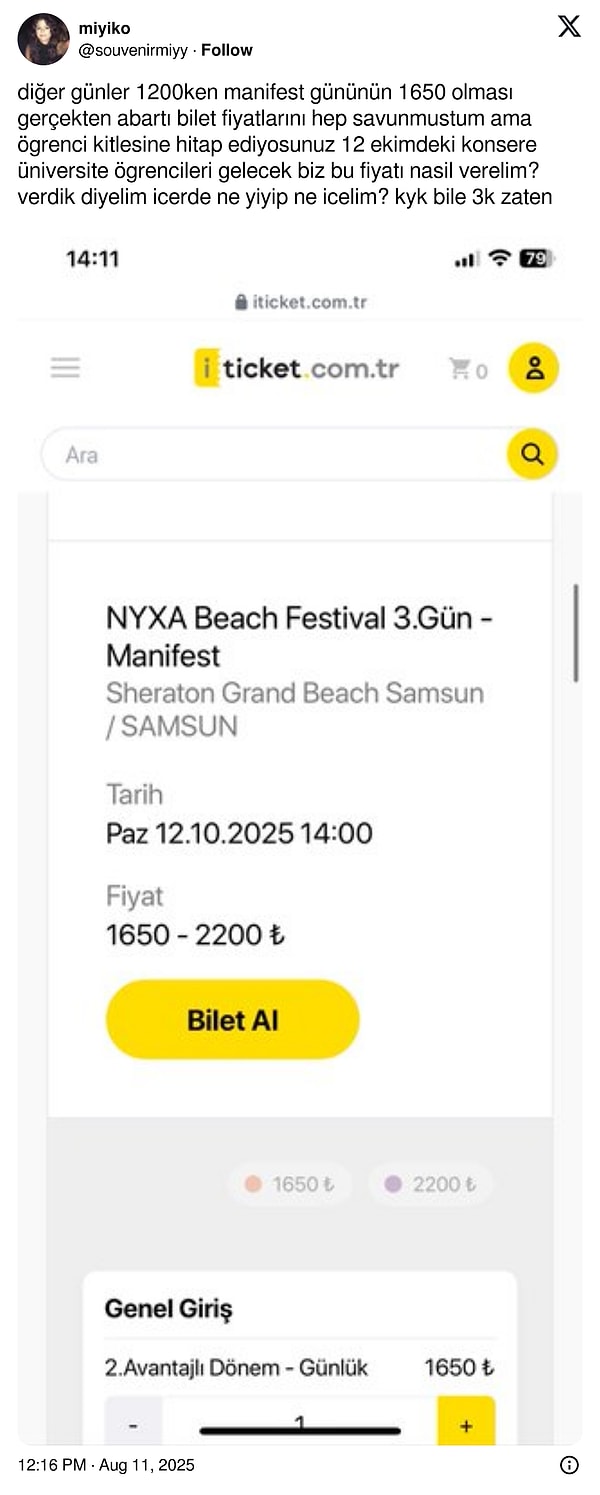This screenshot has width=600, height=1495.
Task: Click the miyiko display name
Action: pyautogui.click(x=104, y=28)
